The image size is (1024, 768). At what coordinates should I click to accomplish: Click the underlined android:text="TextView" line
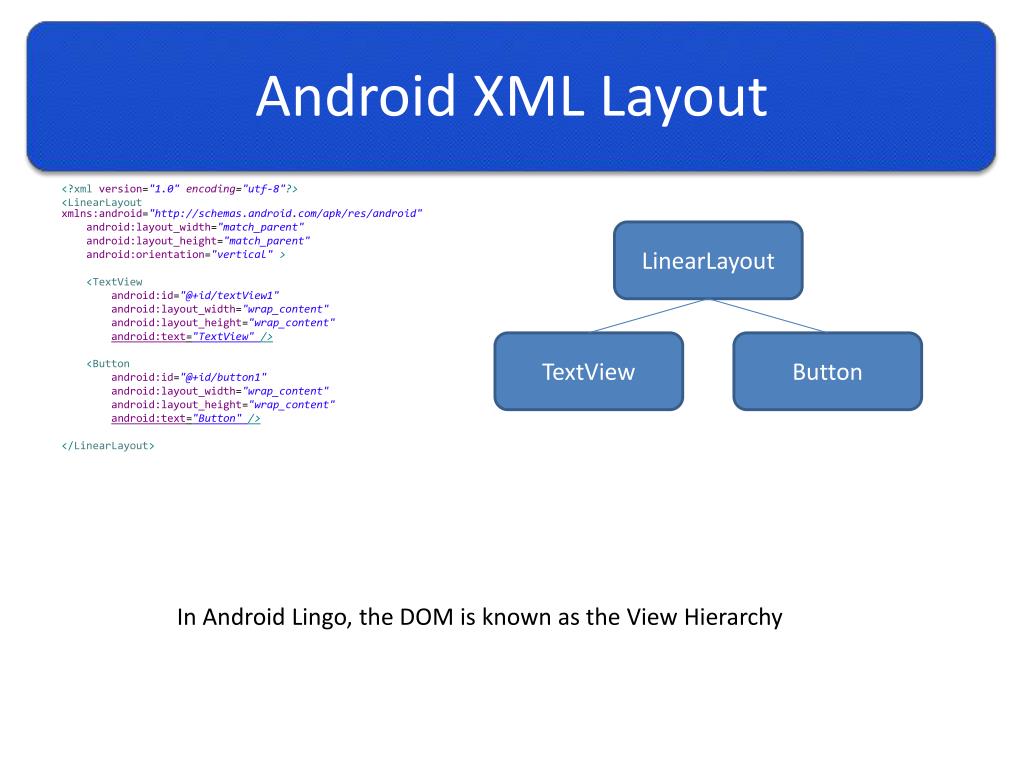pyautogui.click(x=192, y=337)
